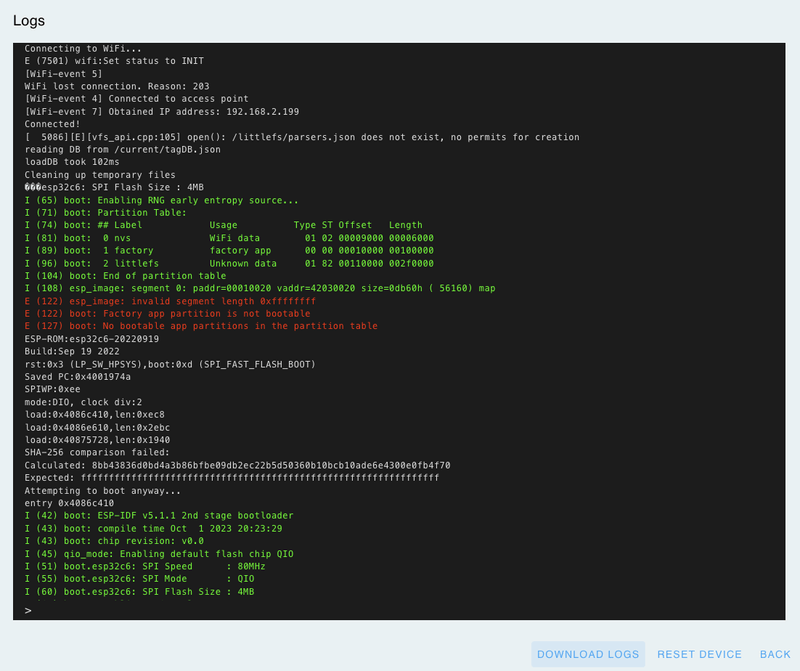Image resolution: width=800 pixels, height=671 pixels.
Task: Select the partition table header row with Label Usage
Action: point(223,225)
